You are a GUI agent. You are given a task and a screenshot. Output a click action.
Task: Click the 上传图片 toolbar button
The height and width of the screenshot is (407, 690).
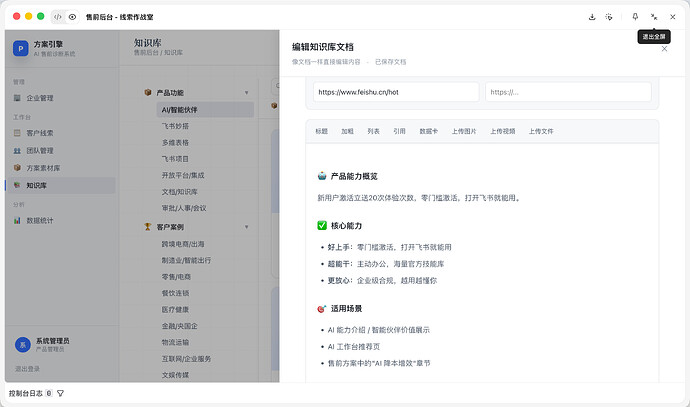(x=464, y=131)
